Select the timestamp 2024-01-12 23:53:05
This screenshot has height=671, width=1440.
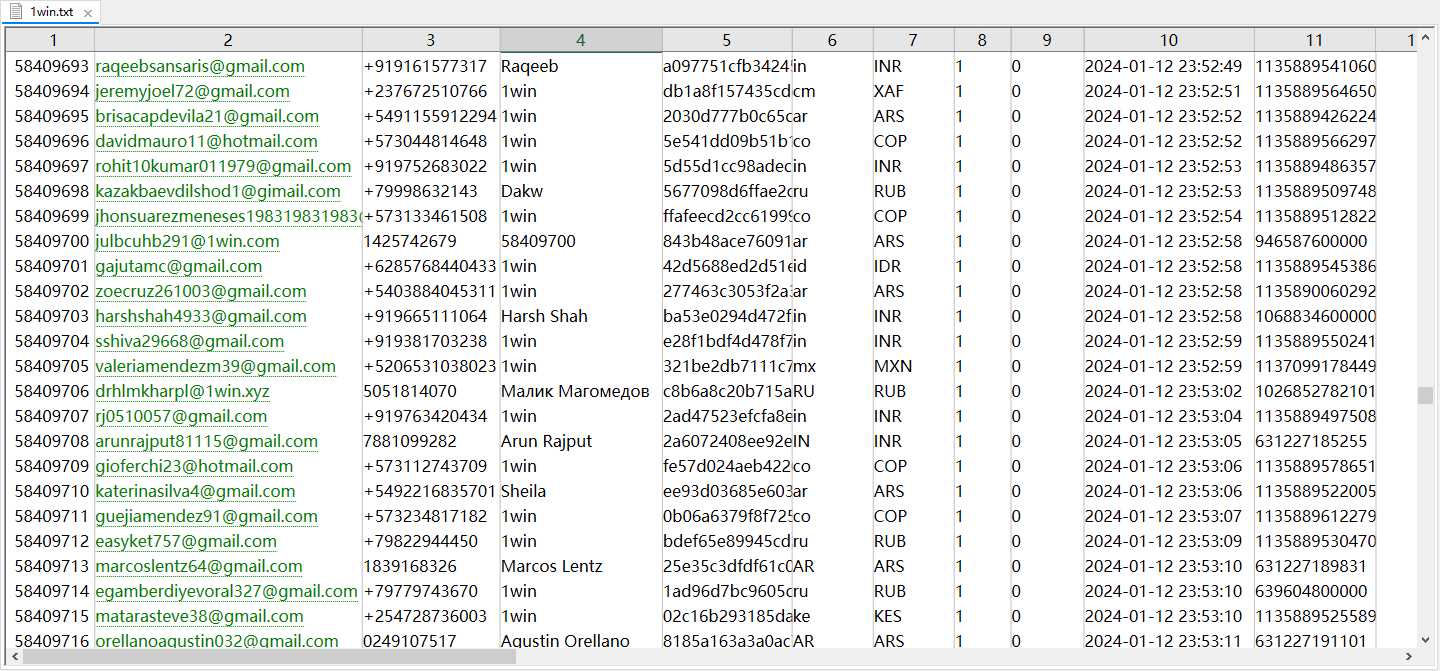(x=1163, y=441)
